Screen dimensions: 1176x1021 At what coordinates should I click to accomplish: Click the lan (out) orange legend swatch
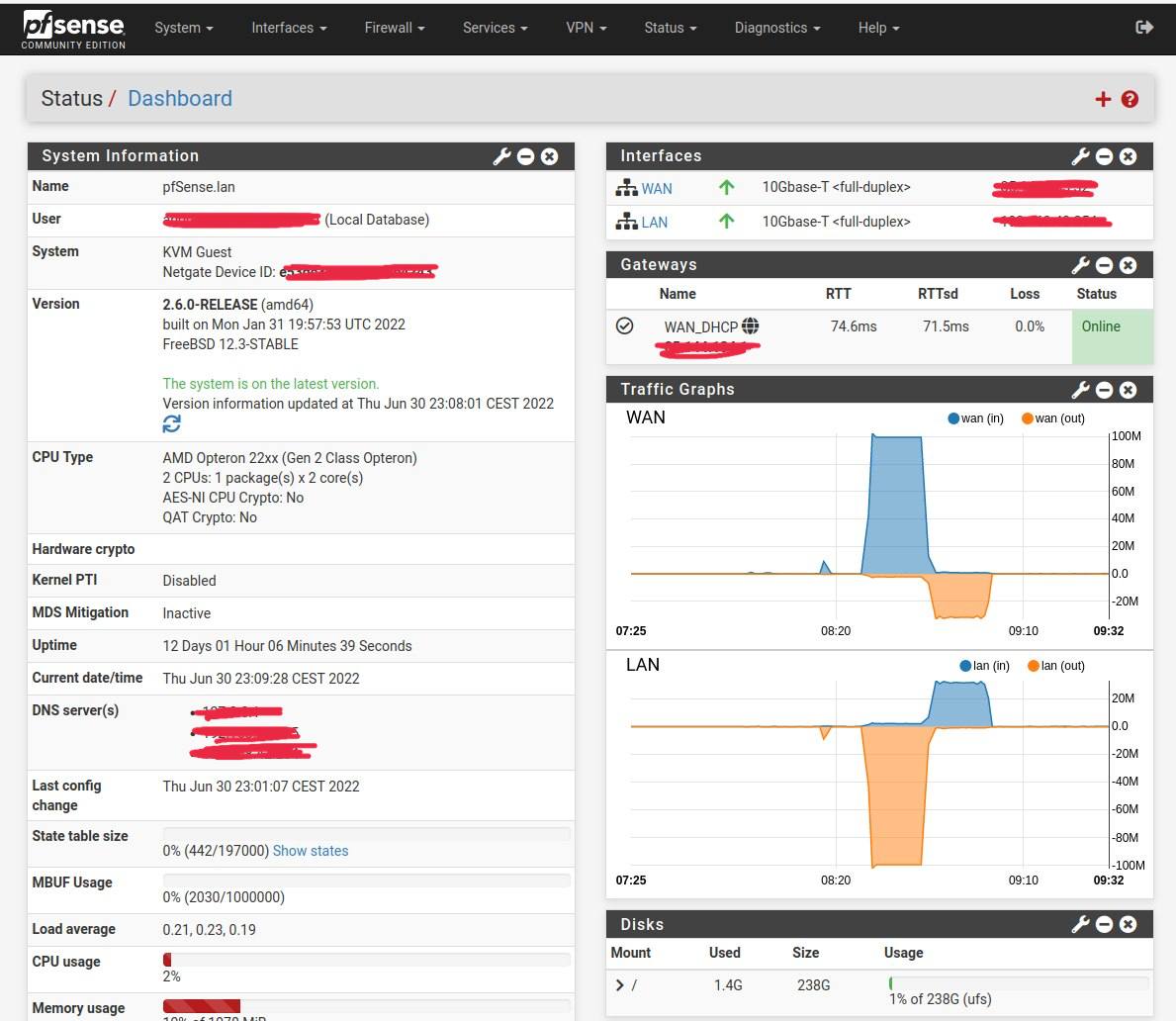click(x=1034, y=666)
